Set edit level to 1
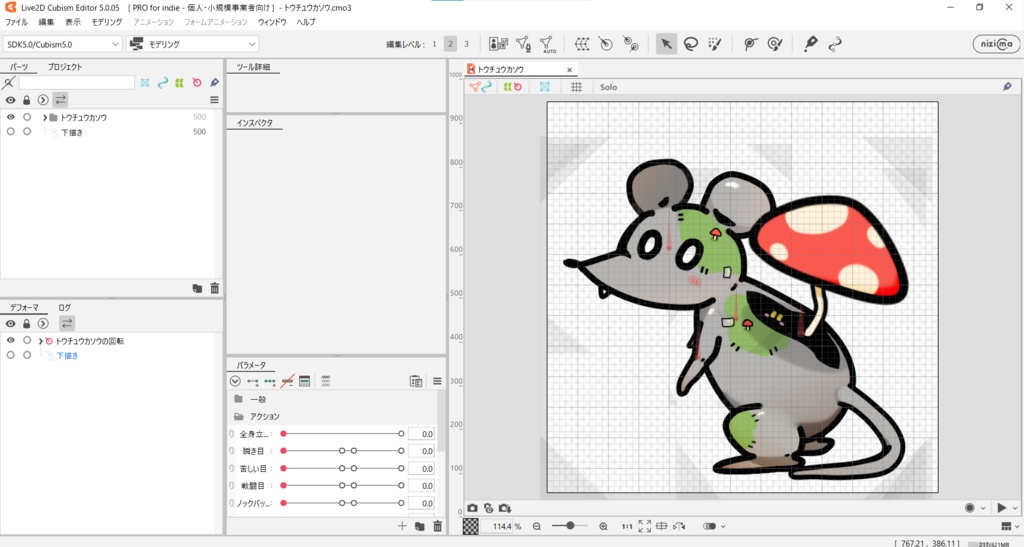The image size is (1024, 547). pos(434,44)
